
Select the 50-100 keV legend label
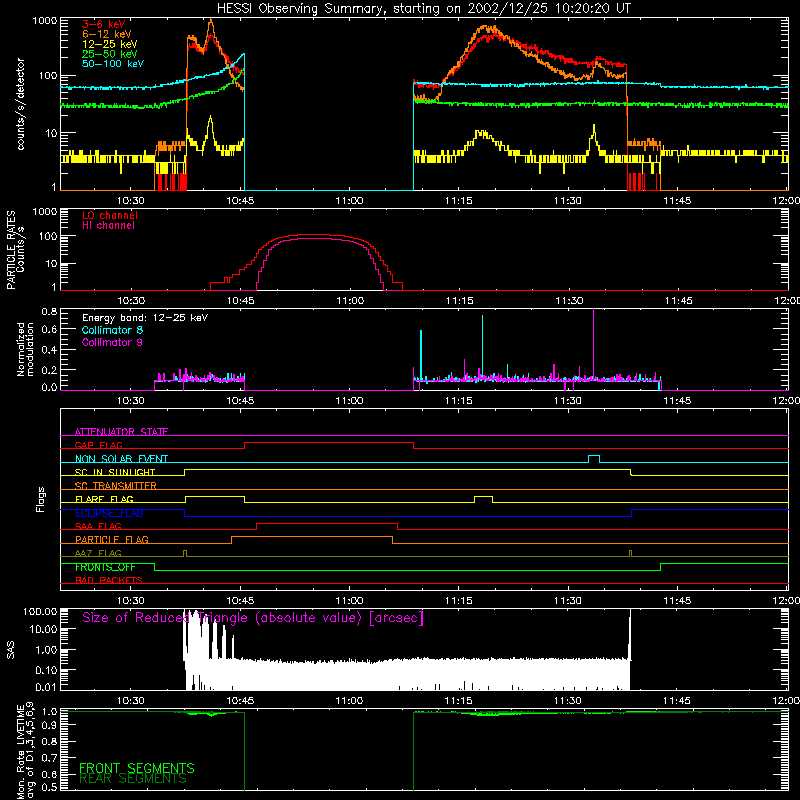(113, 64)
